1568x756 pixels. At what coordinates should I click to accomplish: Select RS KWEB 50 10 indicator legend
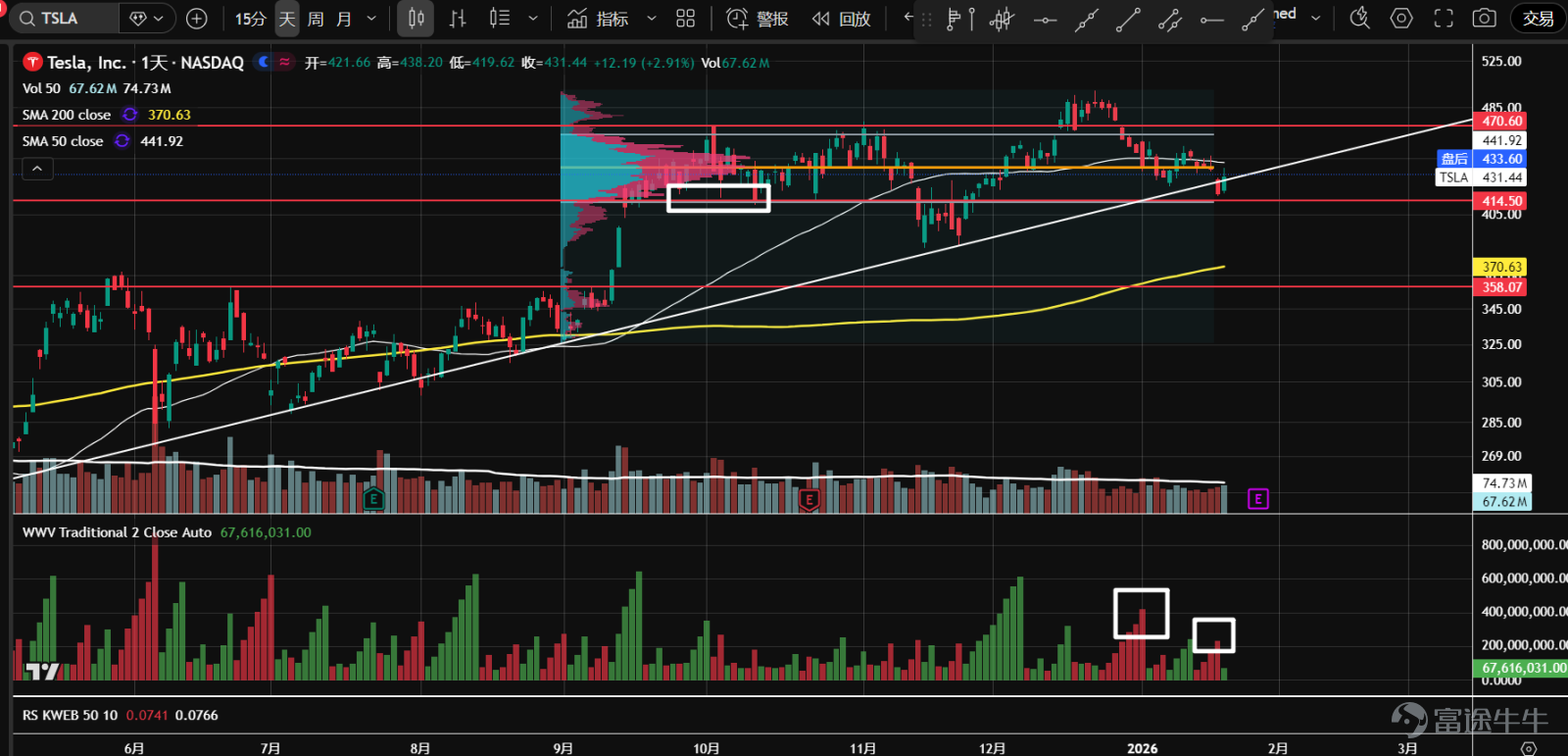(70, 715)
